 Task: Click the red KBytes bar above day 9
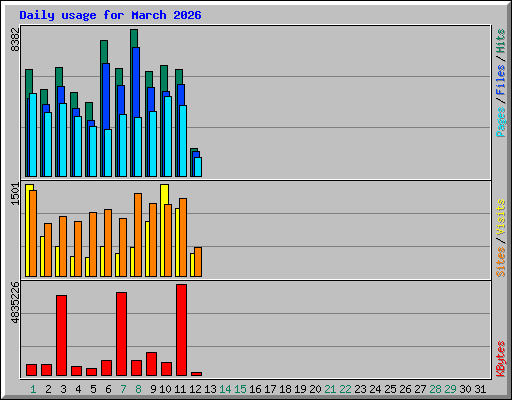point(152,364)
